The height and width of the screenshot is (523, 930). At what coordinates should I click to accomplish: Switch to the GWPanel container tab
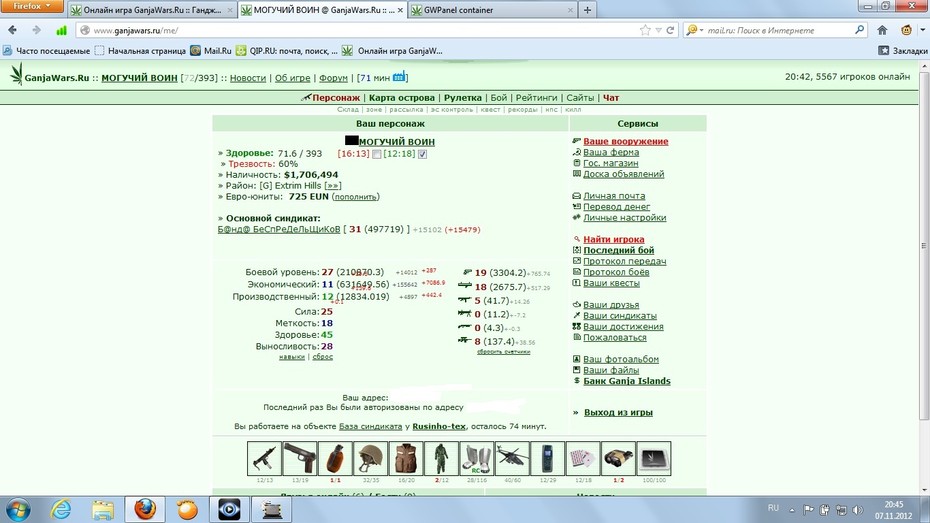coord(492,10)
